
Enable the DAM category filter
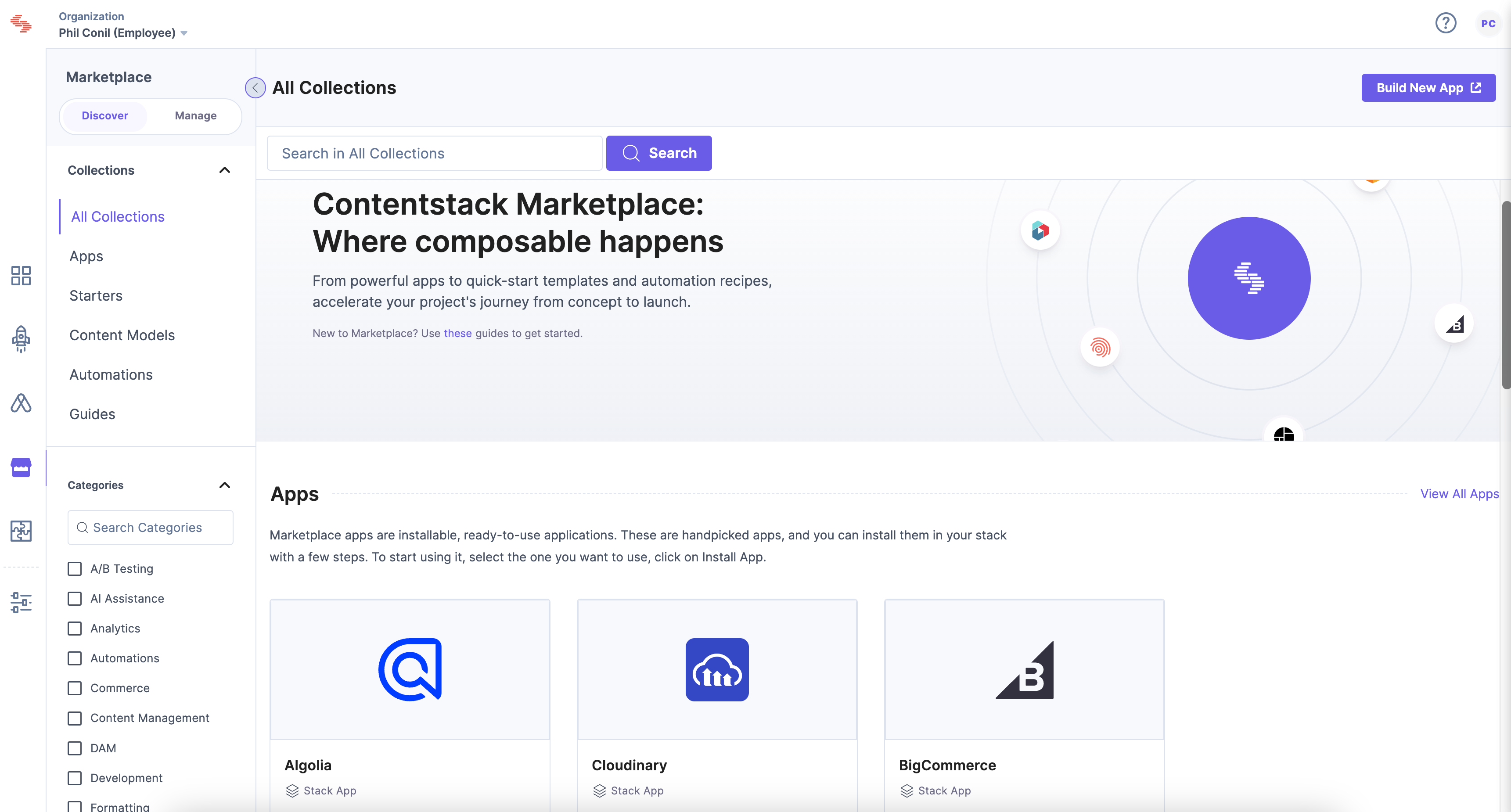[74, 748]
